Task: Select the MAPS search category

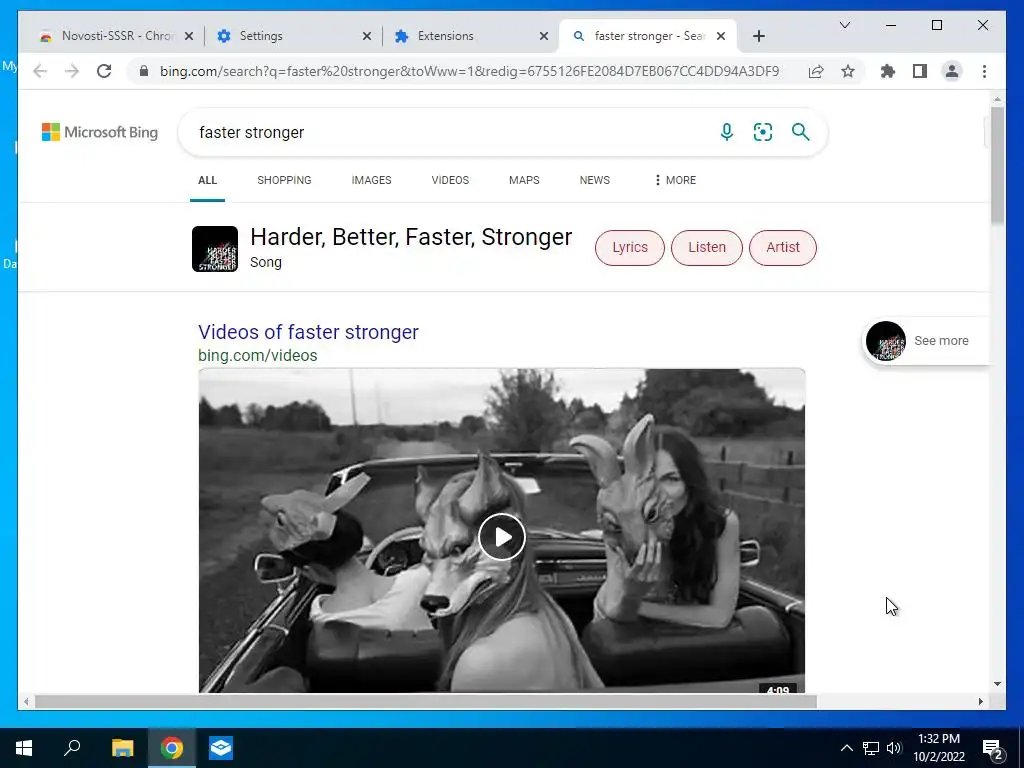Action: [x=524, y=180]
